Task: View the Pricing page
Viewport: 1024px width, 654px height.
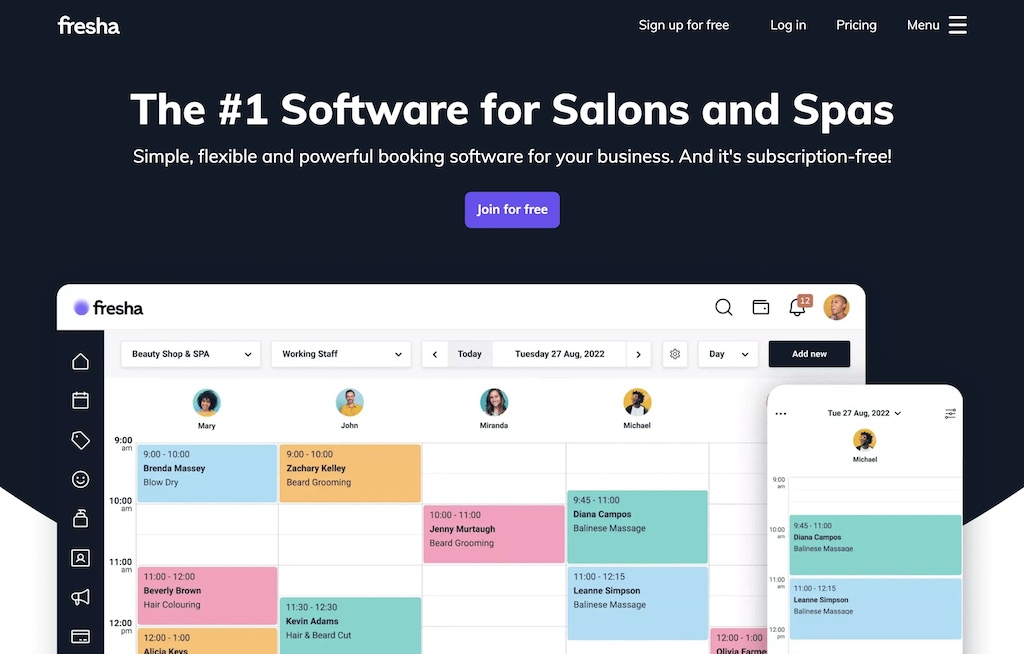Action: pyautogui.click(x=856, y=25)
